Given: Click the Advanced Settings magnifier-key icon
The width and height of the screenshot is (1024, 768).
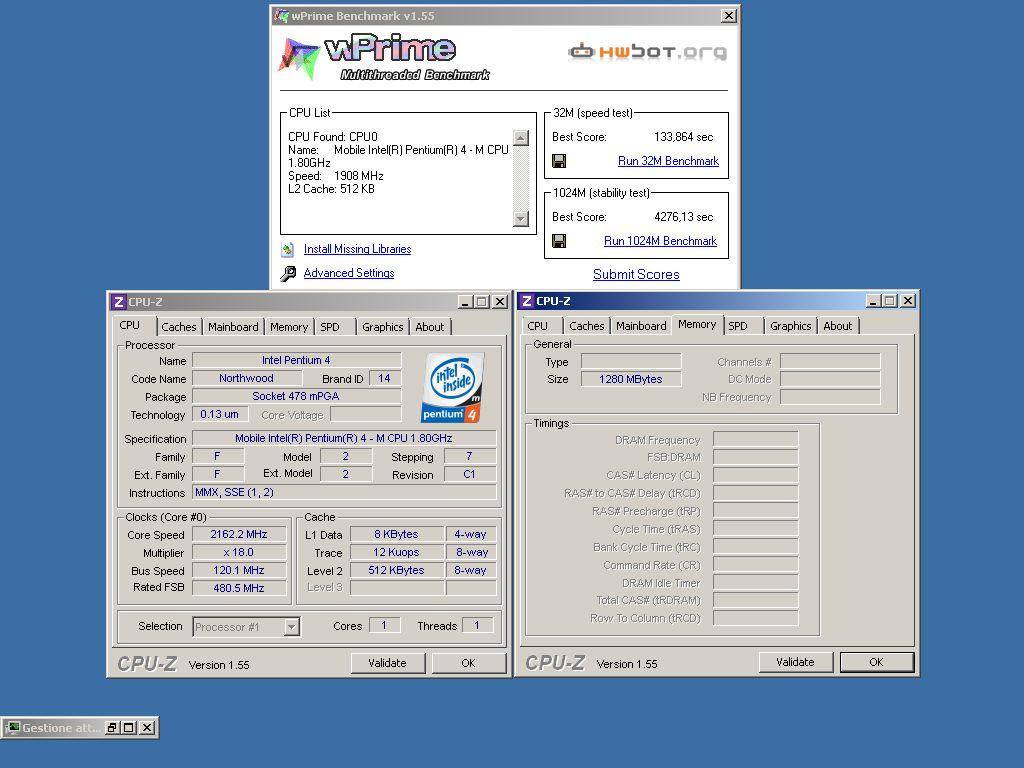Looking at the screenshot, I should click(x=288, y=274).
